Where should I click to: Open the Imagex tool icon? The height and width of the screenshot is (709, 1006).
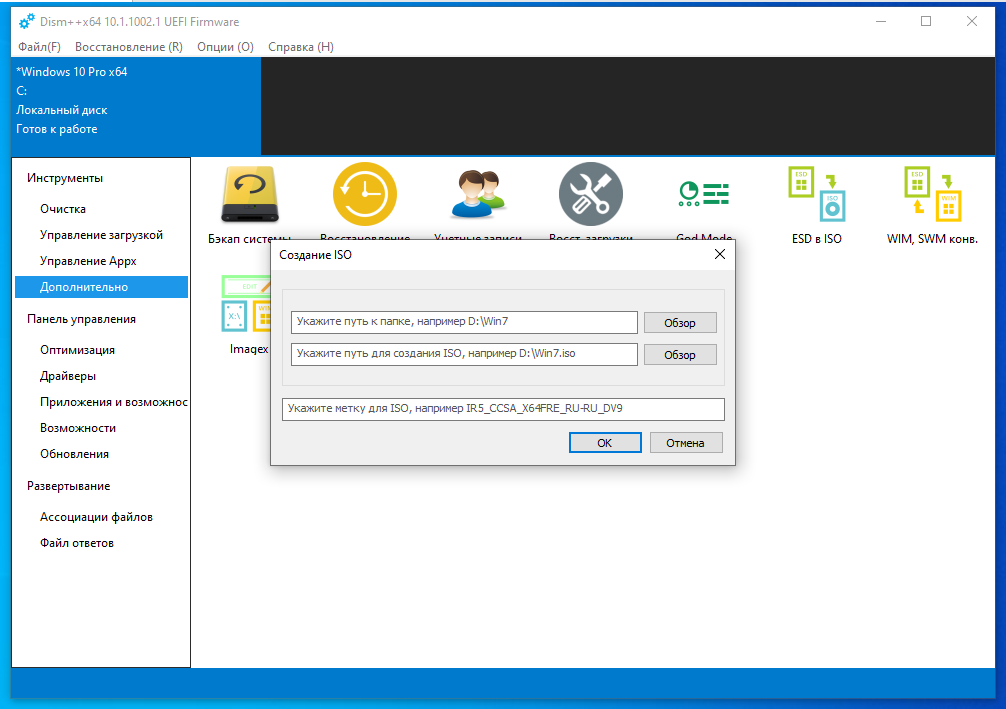point(246,303)
